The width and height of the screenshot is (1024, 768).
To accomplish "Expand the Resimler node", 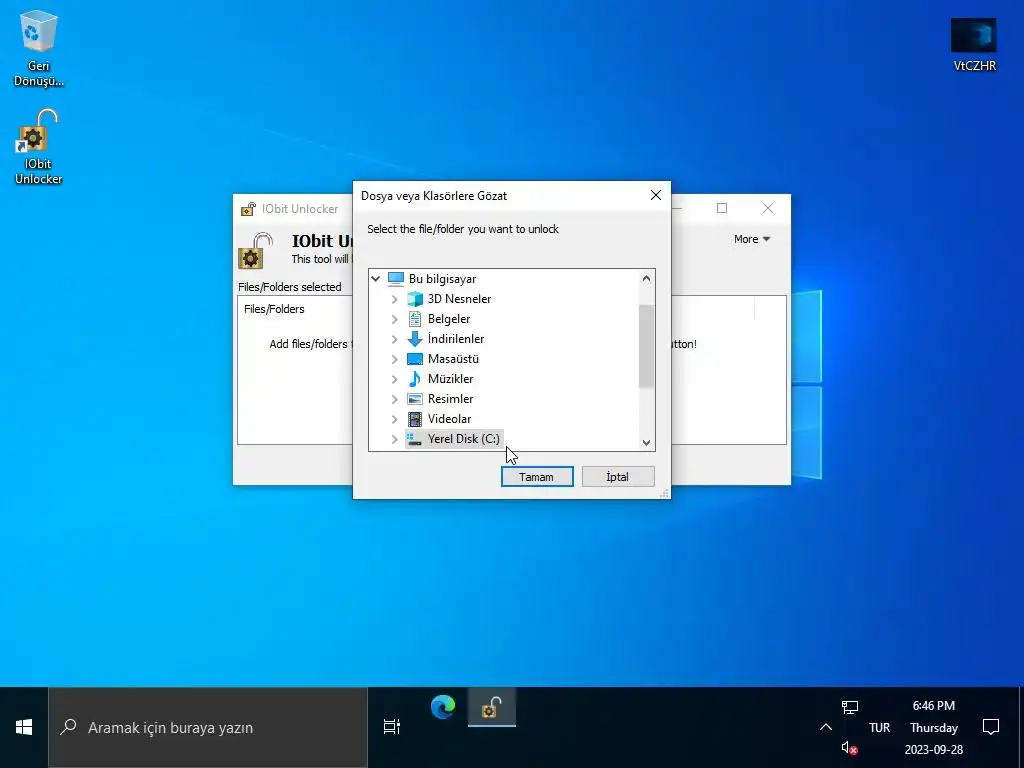I will (x=394, y=399).
